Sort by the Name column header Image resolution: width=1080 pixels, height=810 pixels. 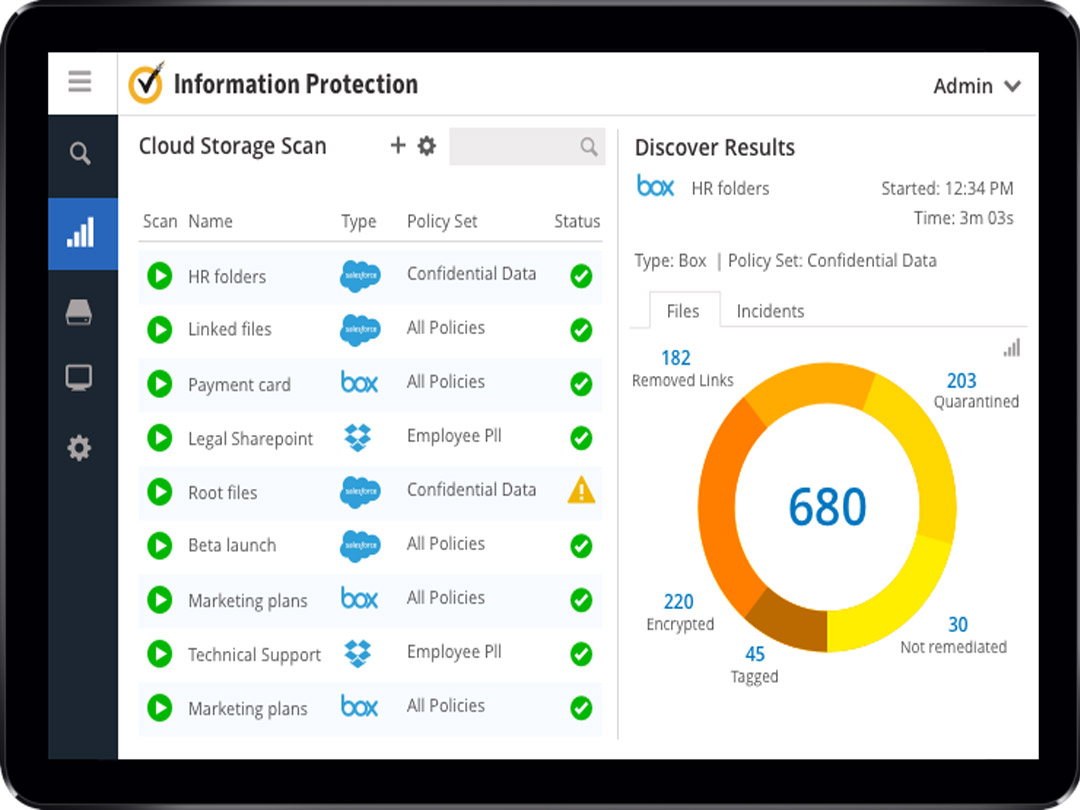coord(211,221)
